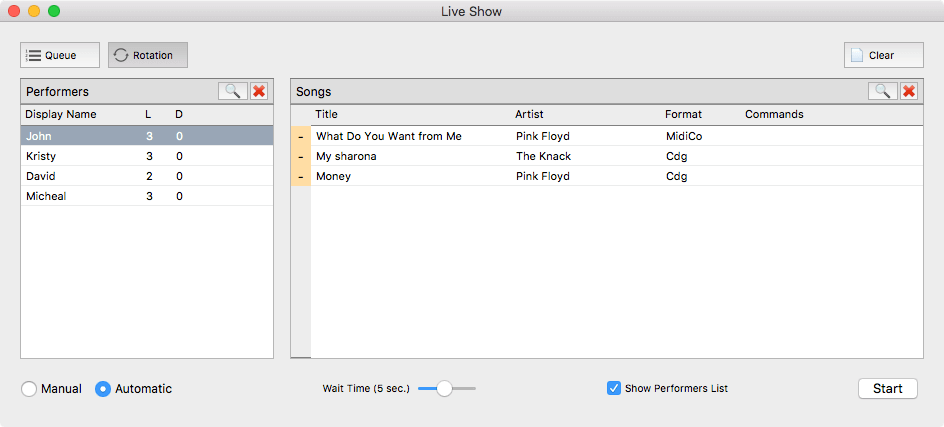The height and width of the screenshot is (427, 944).
Task: Click the minus icon beside Money
Action: [x=301, y=176]
